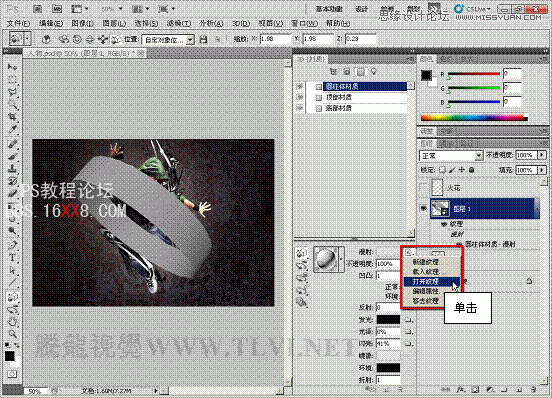The width and height of the screenshot is (552, 398).
Task: Open the 发光 texture menu icon
Action: pyautogui.click(x=408, y=320)
